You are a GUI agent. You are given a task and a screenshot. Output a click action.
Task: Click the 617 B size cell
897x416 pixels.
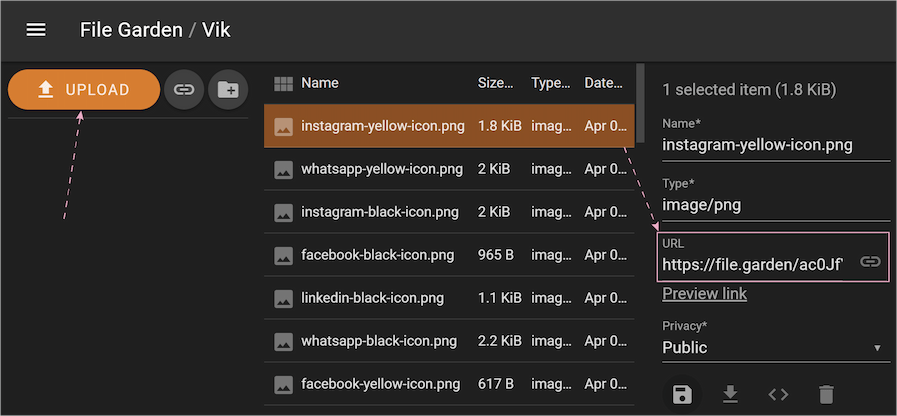pyautogui.click(x=495, y=383)
